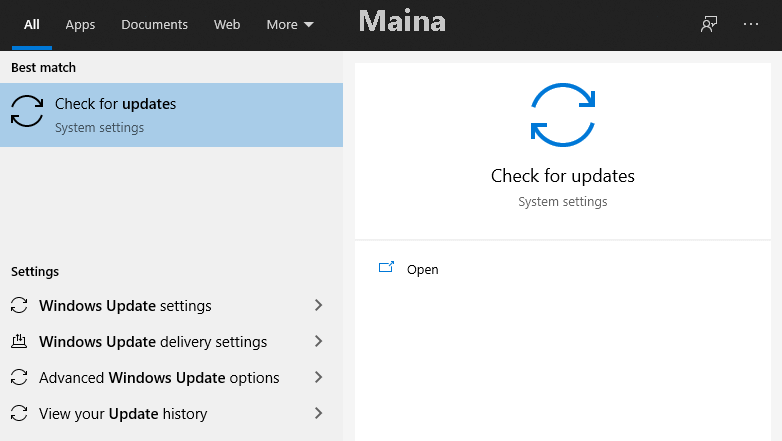
Task: Click the sync icon for Windows Update settings
Action: coord(19,305)
